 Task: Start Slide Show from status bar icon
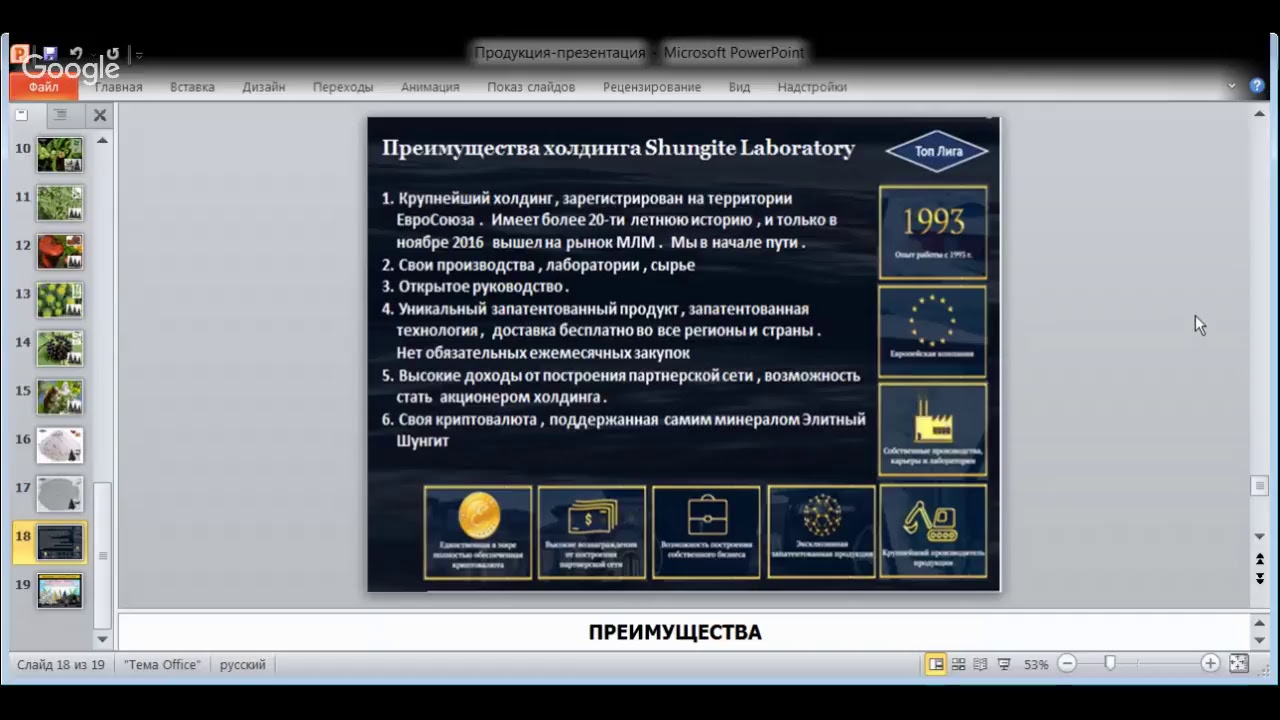click(1004, 664)
